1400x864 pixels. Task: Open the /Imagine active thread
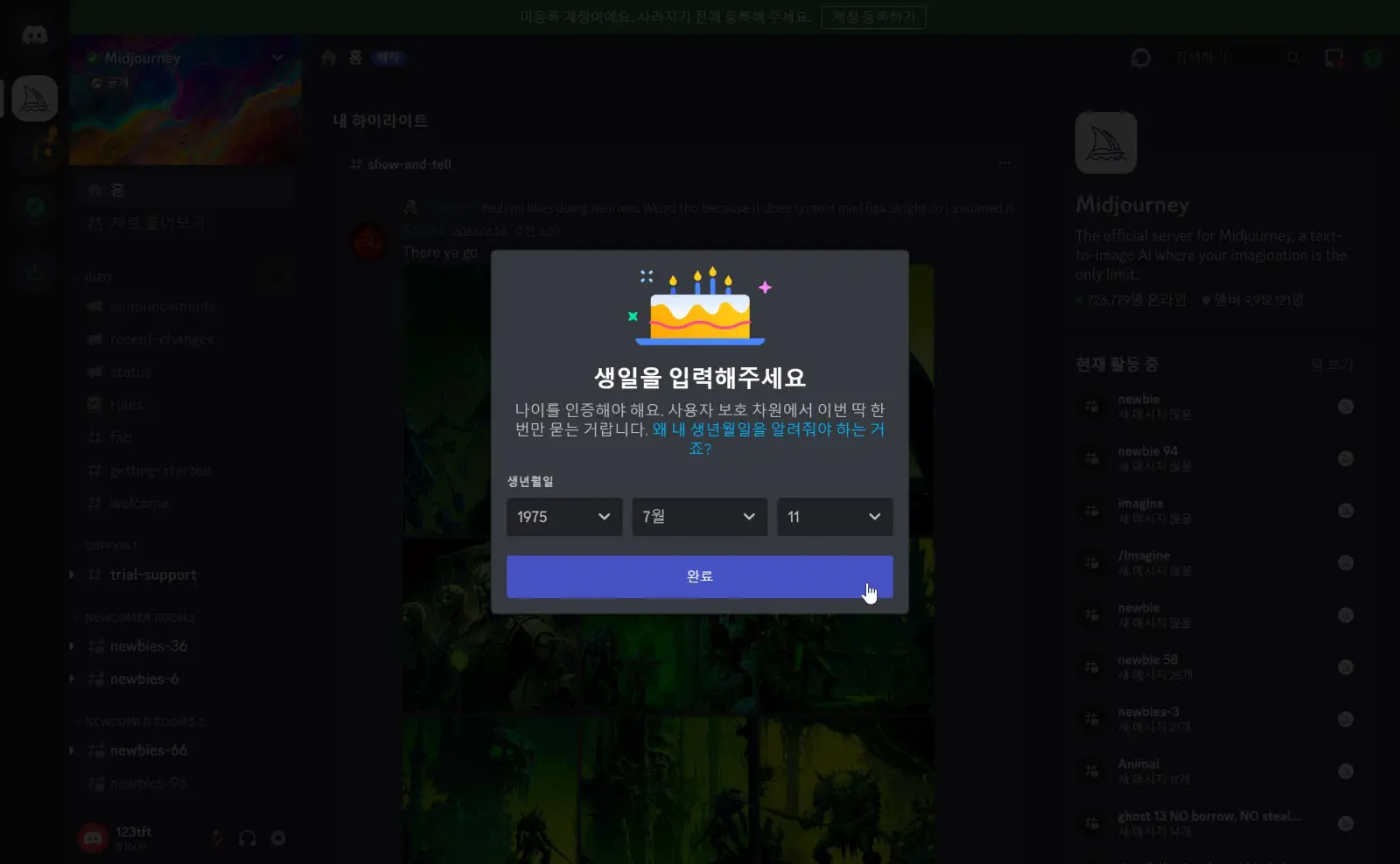click(1216, 563)
